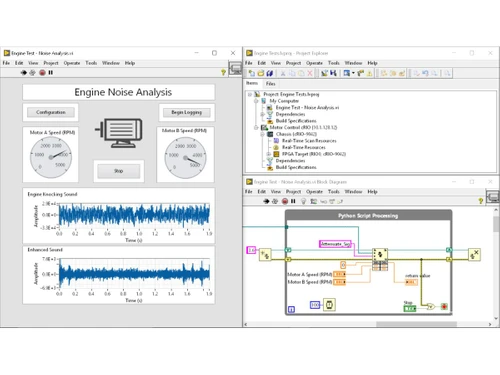
Task: Click the Cut scissors icon in Project Explorer toolbar
Action: click(x=283, y=73)
